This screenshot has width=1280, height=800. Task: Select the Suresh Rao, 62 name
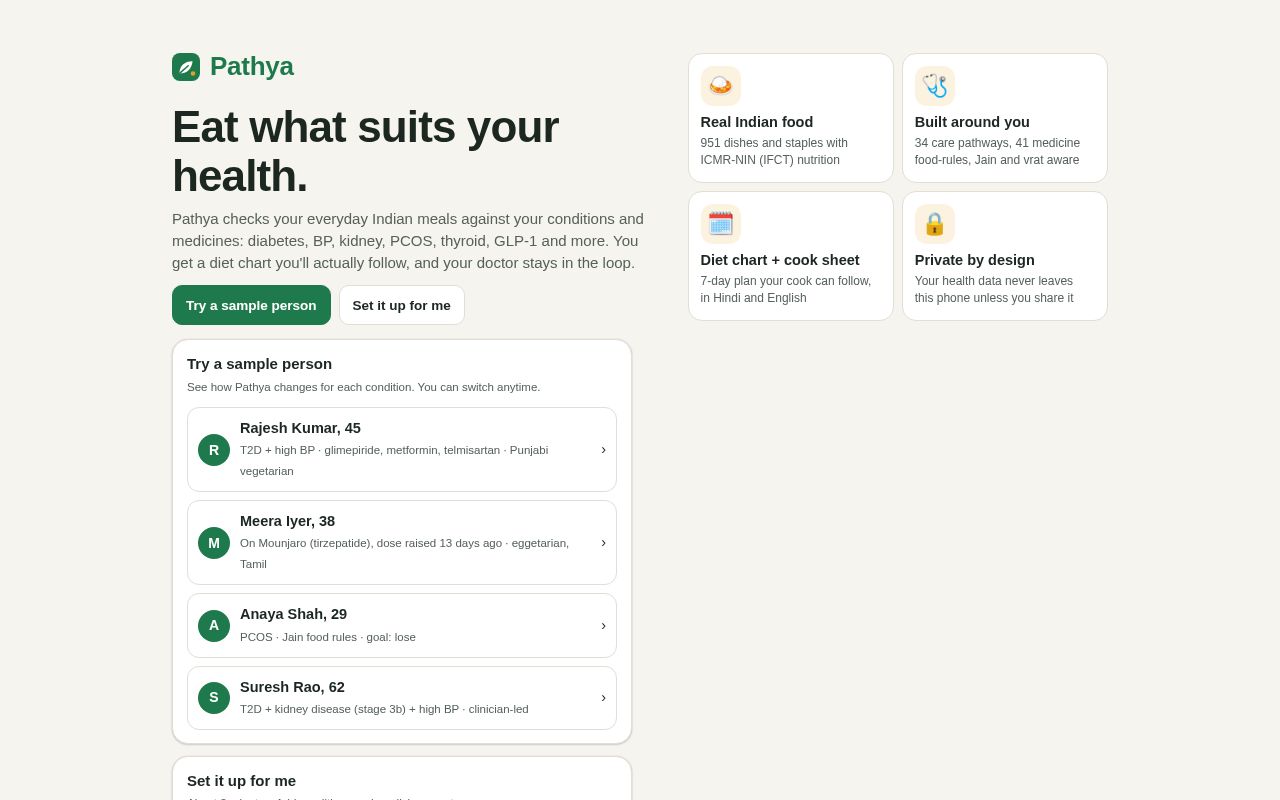(292, 687)
